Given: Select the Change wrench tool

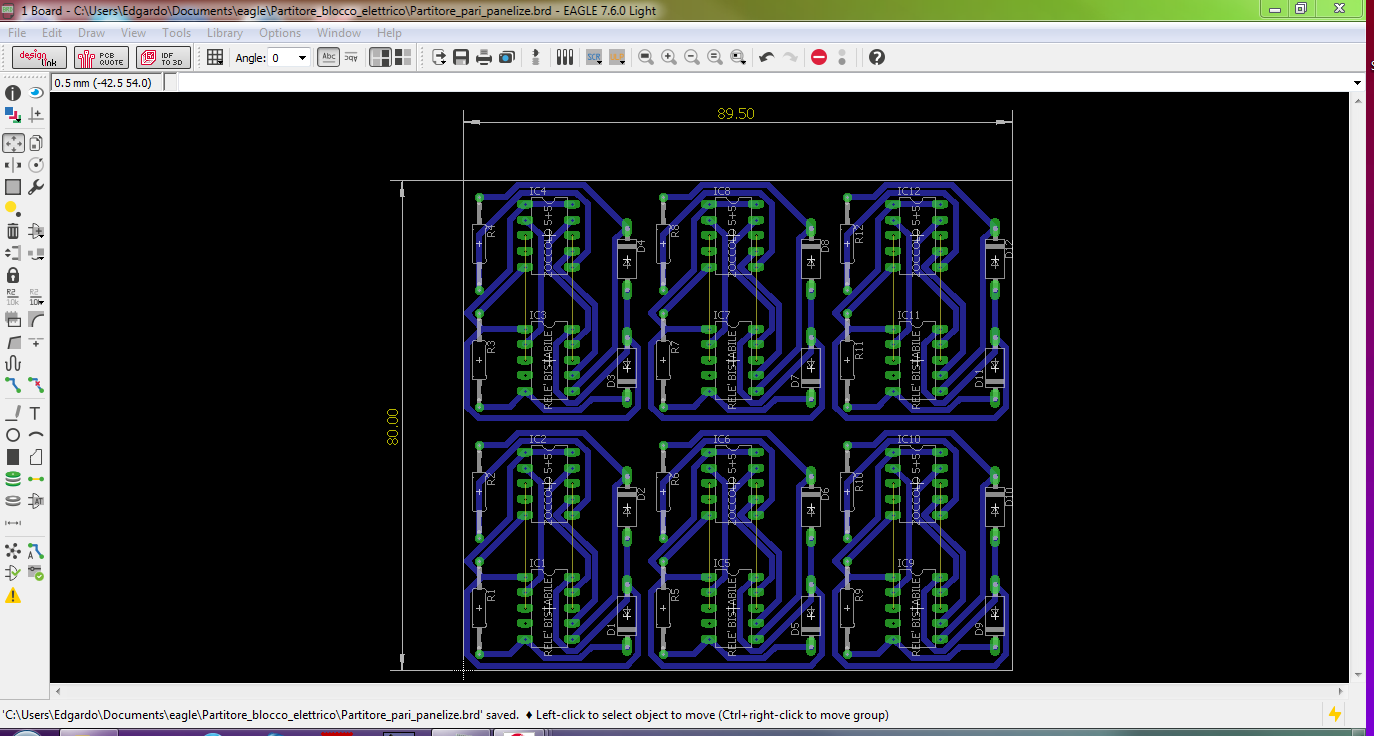Looking at the screenshot, I should [36, 187].
